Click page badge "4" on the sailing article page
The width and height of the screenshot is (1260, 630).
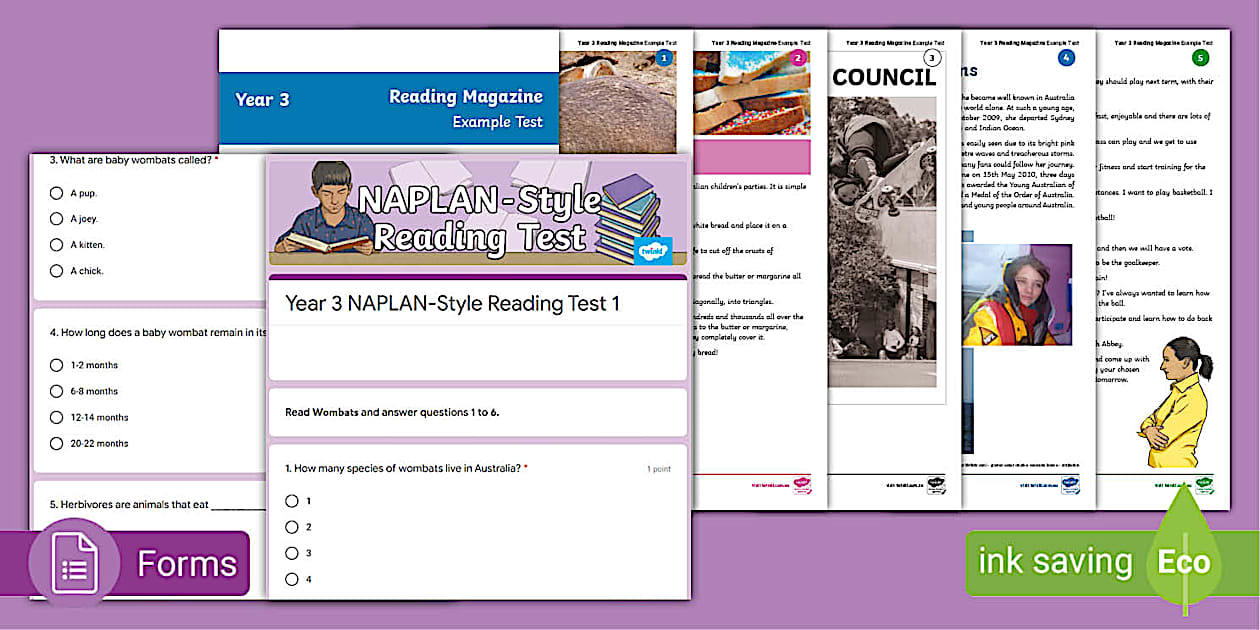1067,59
